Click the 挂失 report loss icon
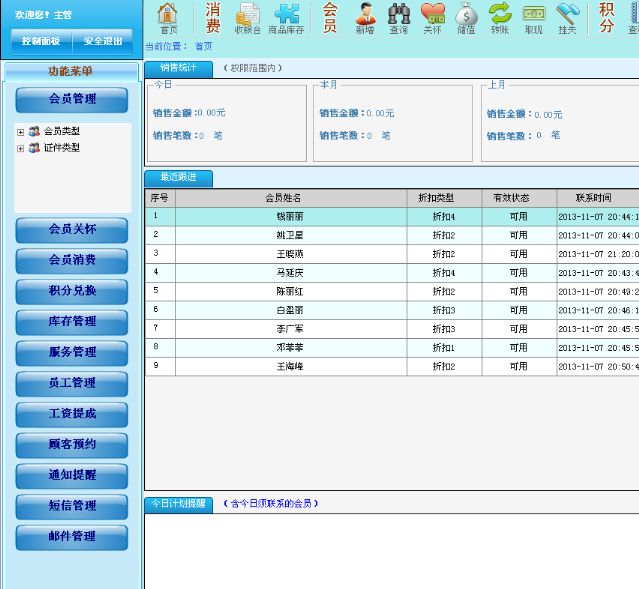Screen dimensions: 639x589 coord(567,17)
